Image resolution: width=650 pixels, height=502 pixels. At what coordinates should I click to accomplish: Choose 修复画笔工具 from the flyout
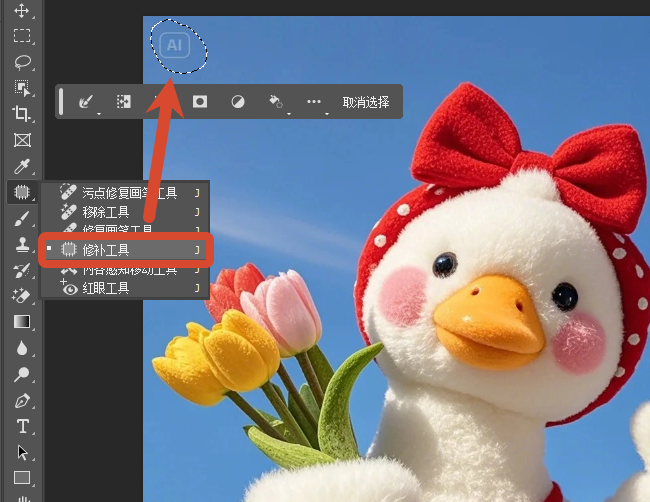[x=124, y=228]
